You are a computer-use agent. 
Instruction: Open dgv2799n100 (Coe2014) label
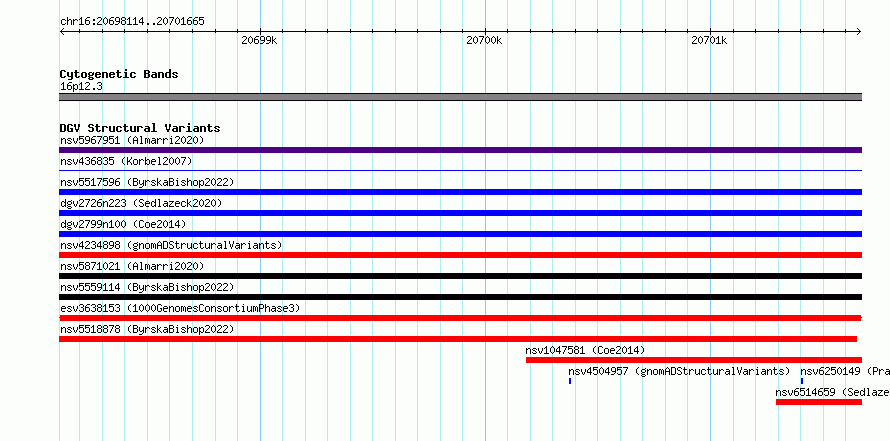click(123, 224)
